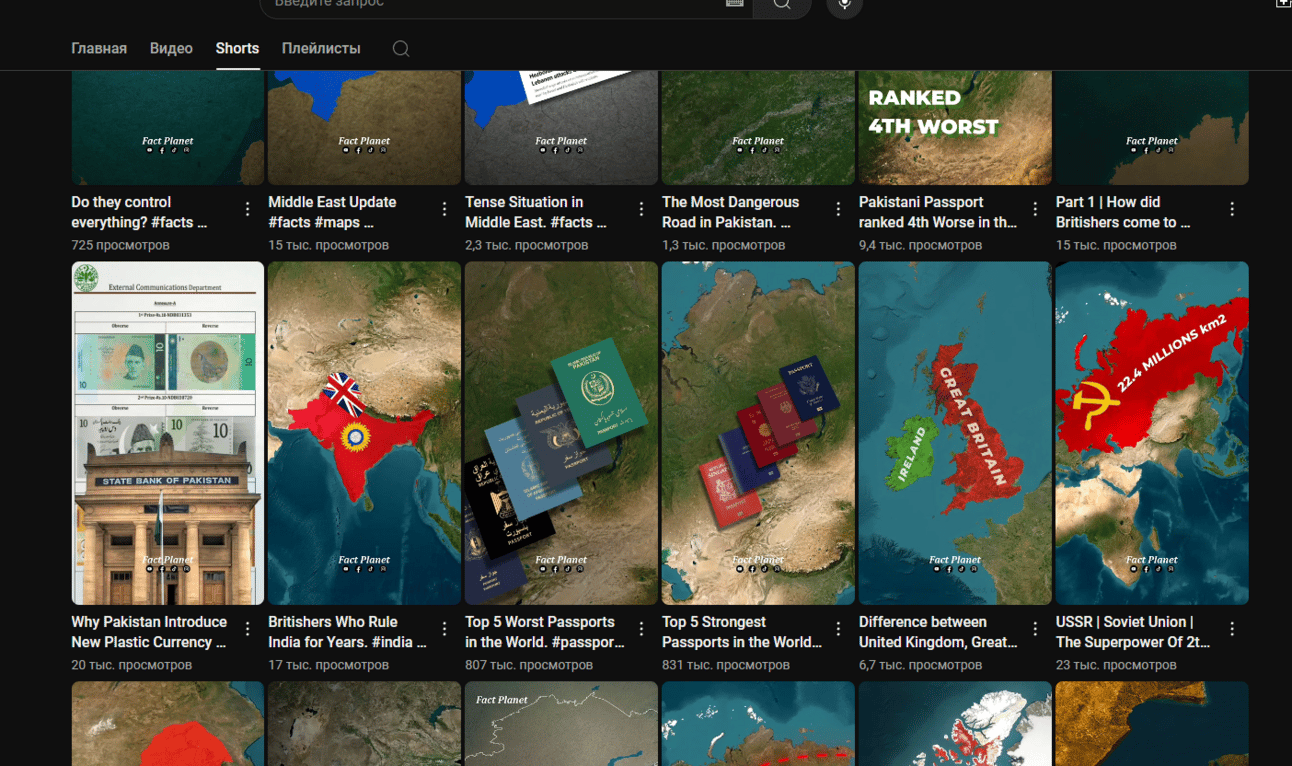Click the channel search magnifier icon beside Плейлисты

[401, 49]
